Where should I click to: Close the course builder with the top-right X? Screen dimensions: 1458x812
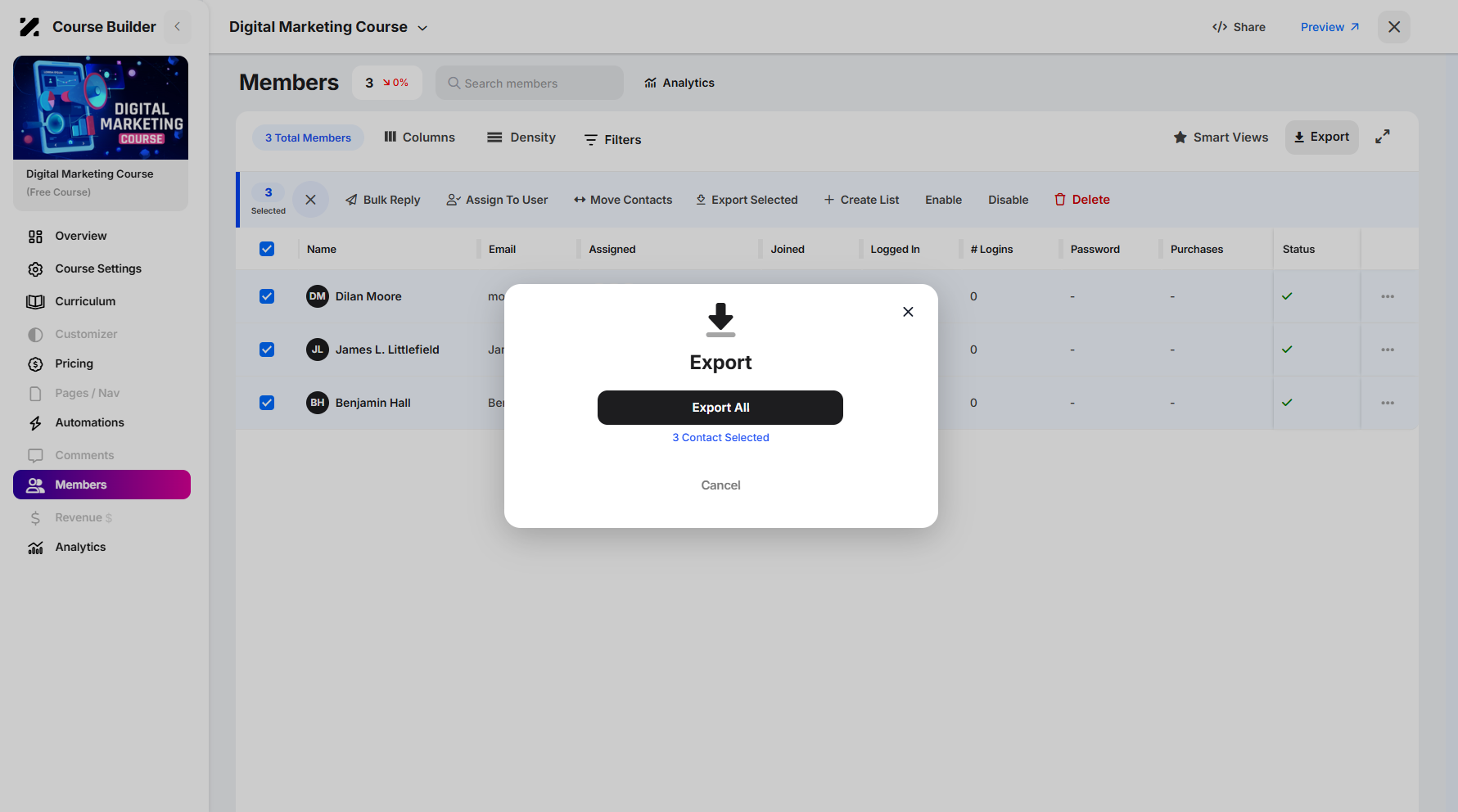[x=1394, y=27]
